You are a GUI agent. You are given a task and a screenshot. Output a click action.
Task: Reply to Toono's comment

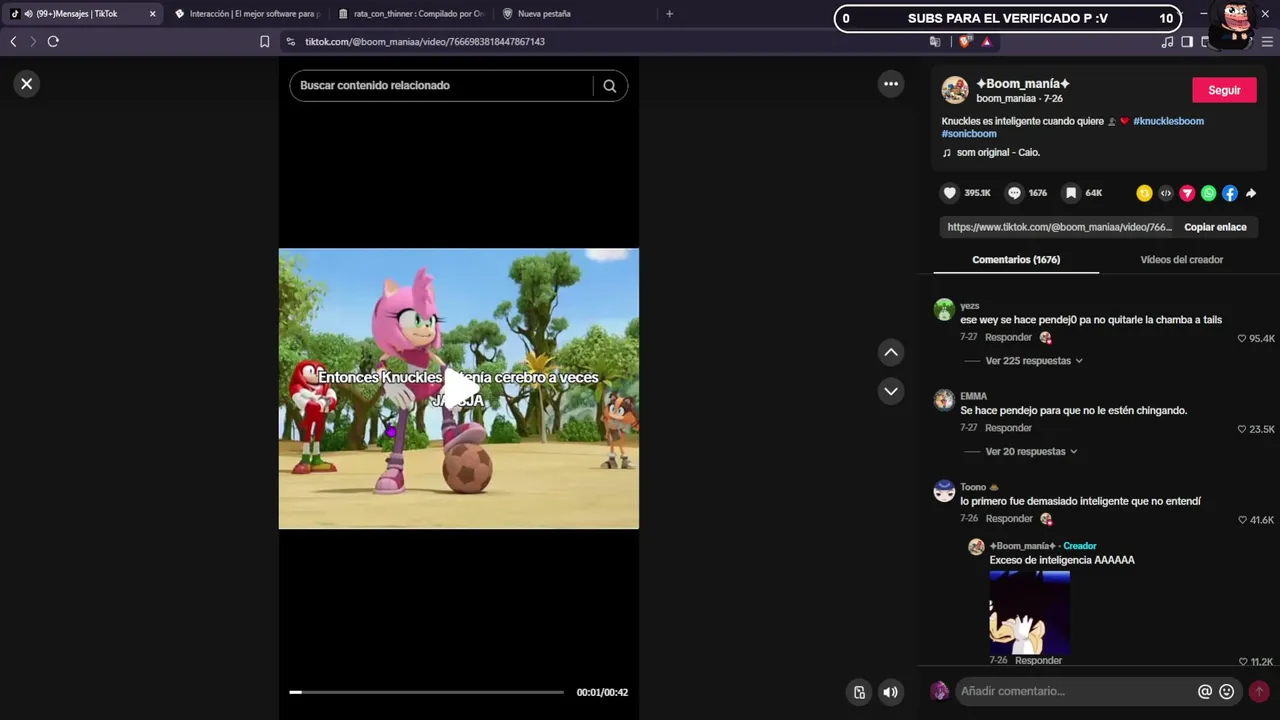pyautogui.click(x=1008, y=519)
